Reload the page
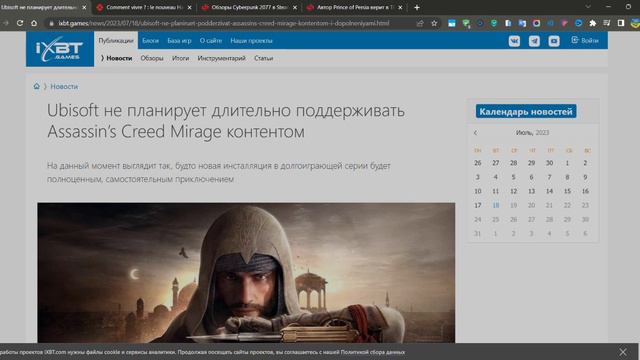The height and width of the screenshot is (360, 640). (20, 23)
